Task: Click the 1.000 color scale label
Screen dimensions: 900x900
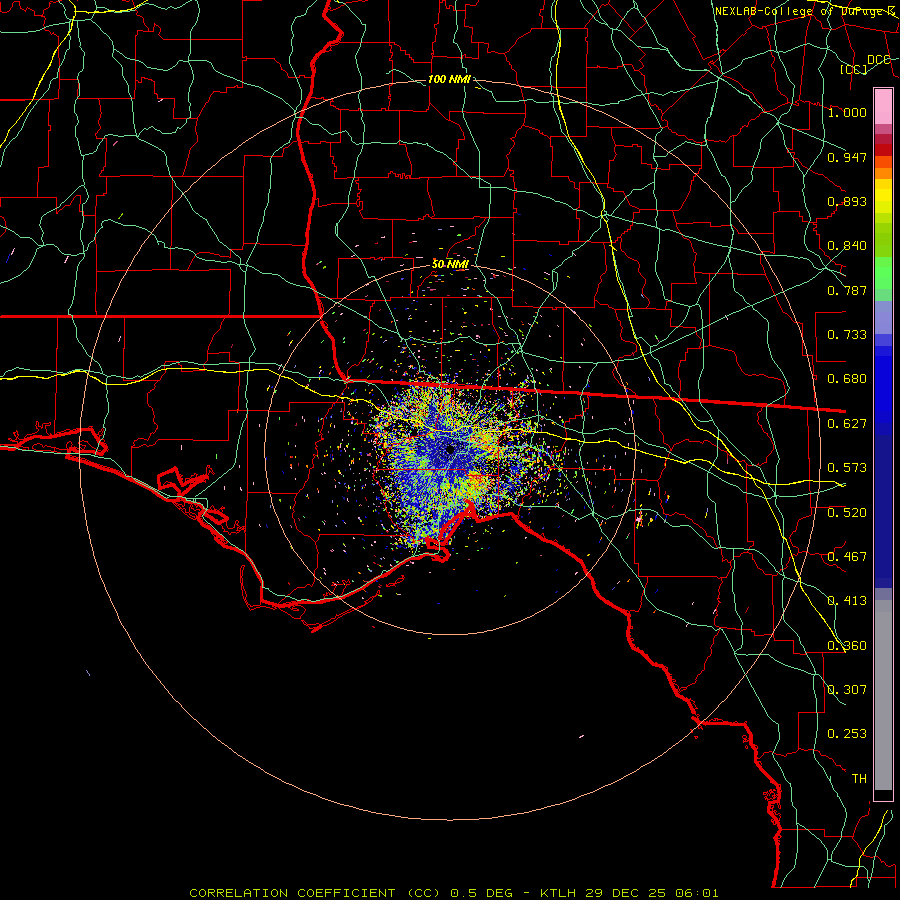Action: [x=847, y=112]
